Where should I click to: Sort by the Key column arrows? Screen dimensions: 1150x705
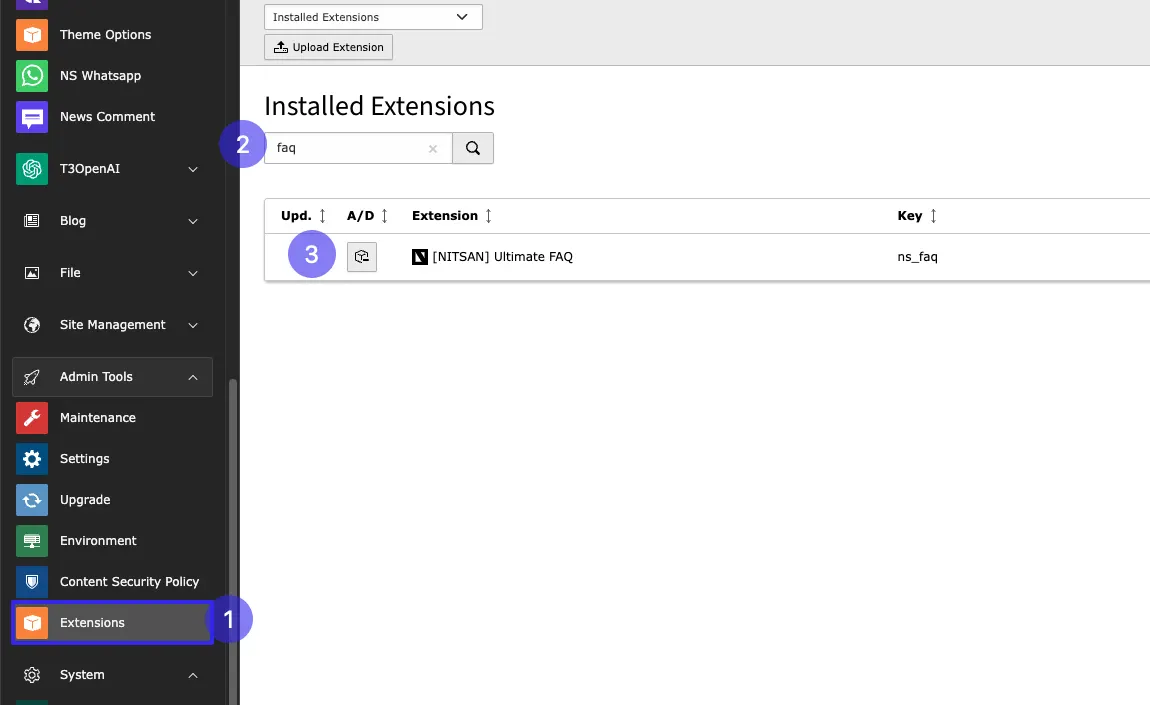point(933,216)
